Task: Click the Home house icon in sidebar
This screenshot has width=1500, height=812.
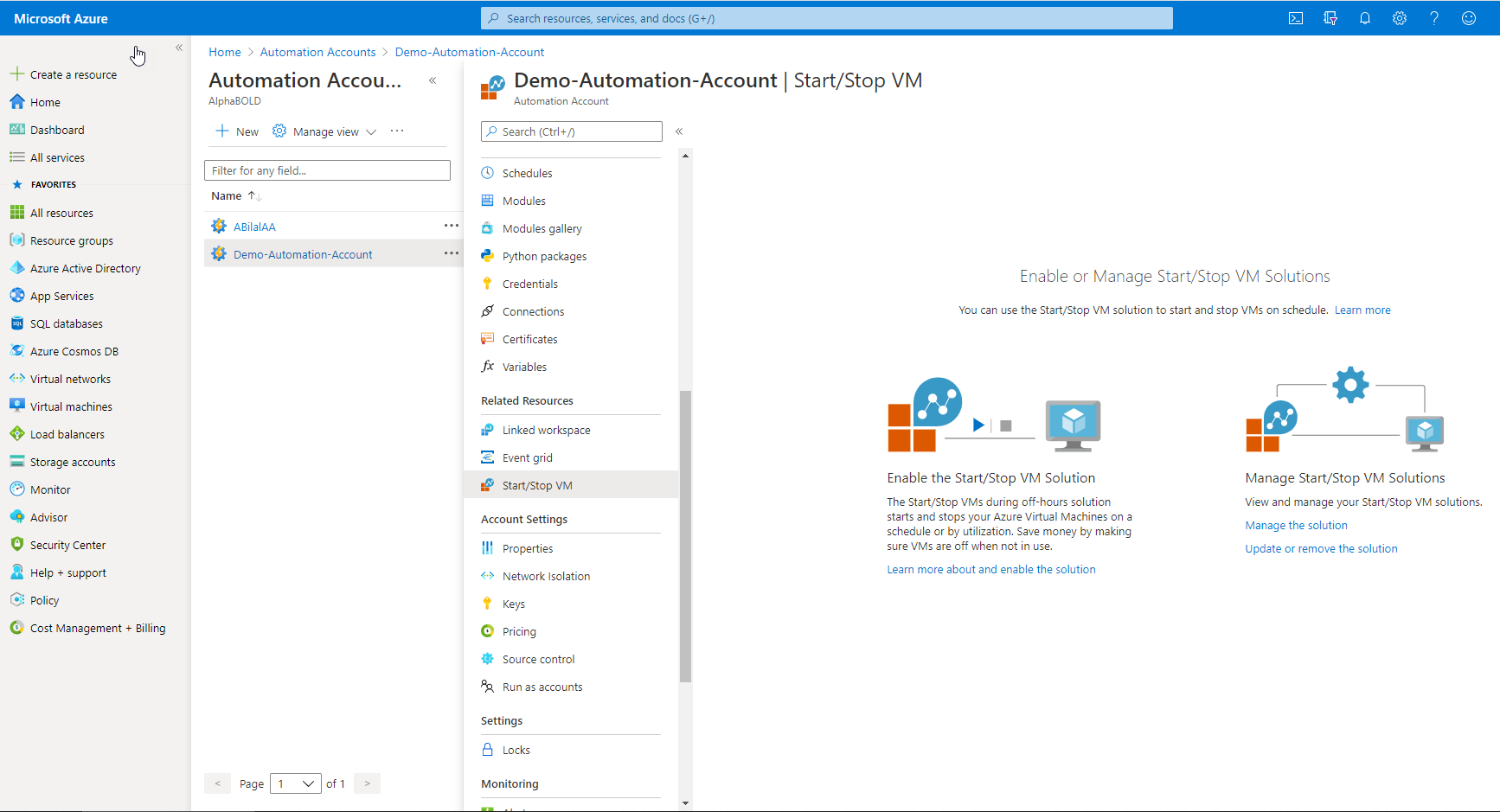Action: [16, 102]
